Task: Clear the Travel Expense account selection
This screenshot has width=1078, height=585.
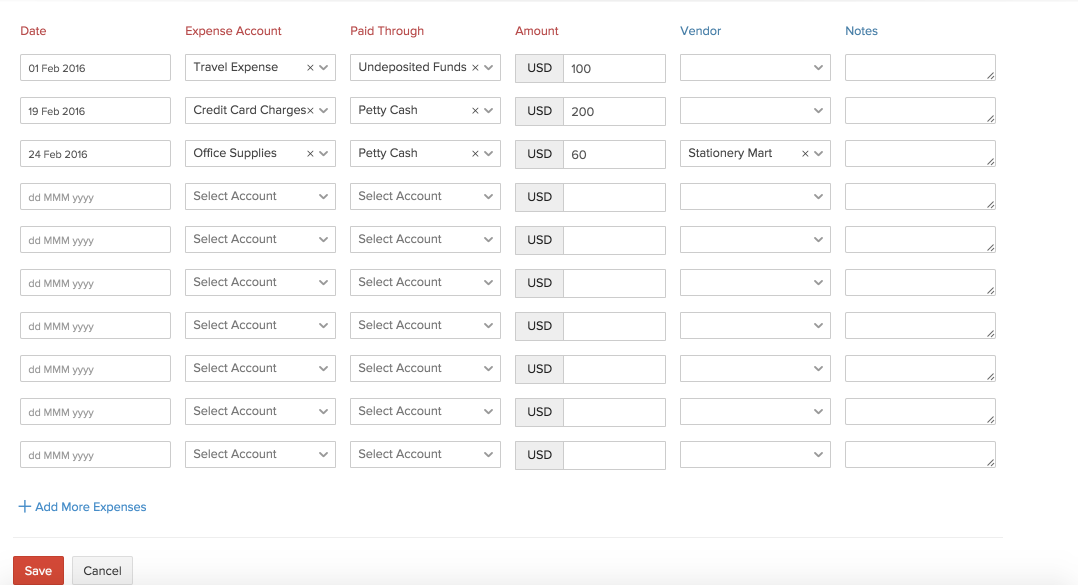Action: point(310,68)
